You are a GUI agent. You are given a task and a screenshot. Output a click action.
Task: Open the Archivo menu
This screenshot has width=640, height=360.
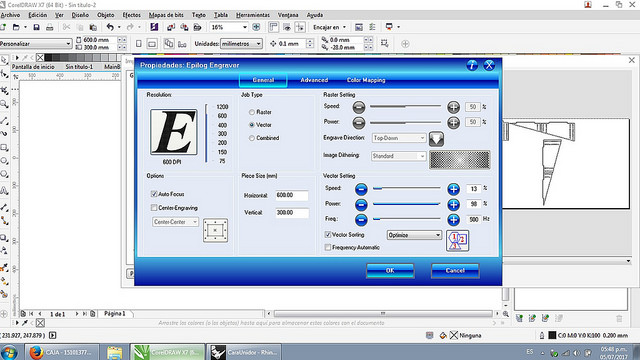[x=10, y=15]
